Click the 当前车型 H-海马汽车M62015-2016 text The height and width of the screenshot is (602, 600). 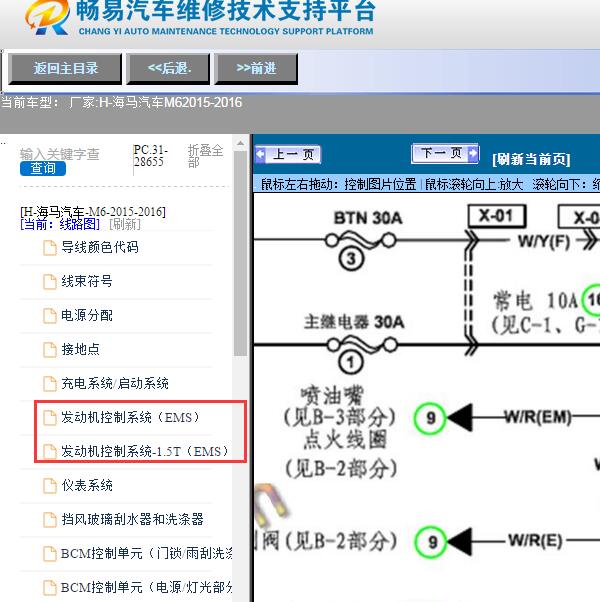[x=122, y=103]
